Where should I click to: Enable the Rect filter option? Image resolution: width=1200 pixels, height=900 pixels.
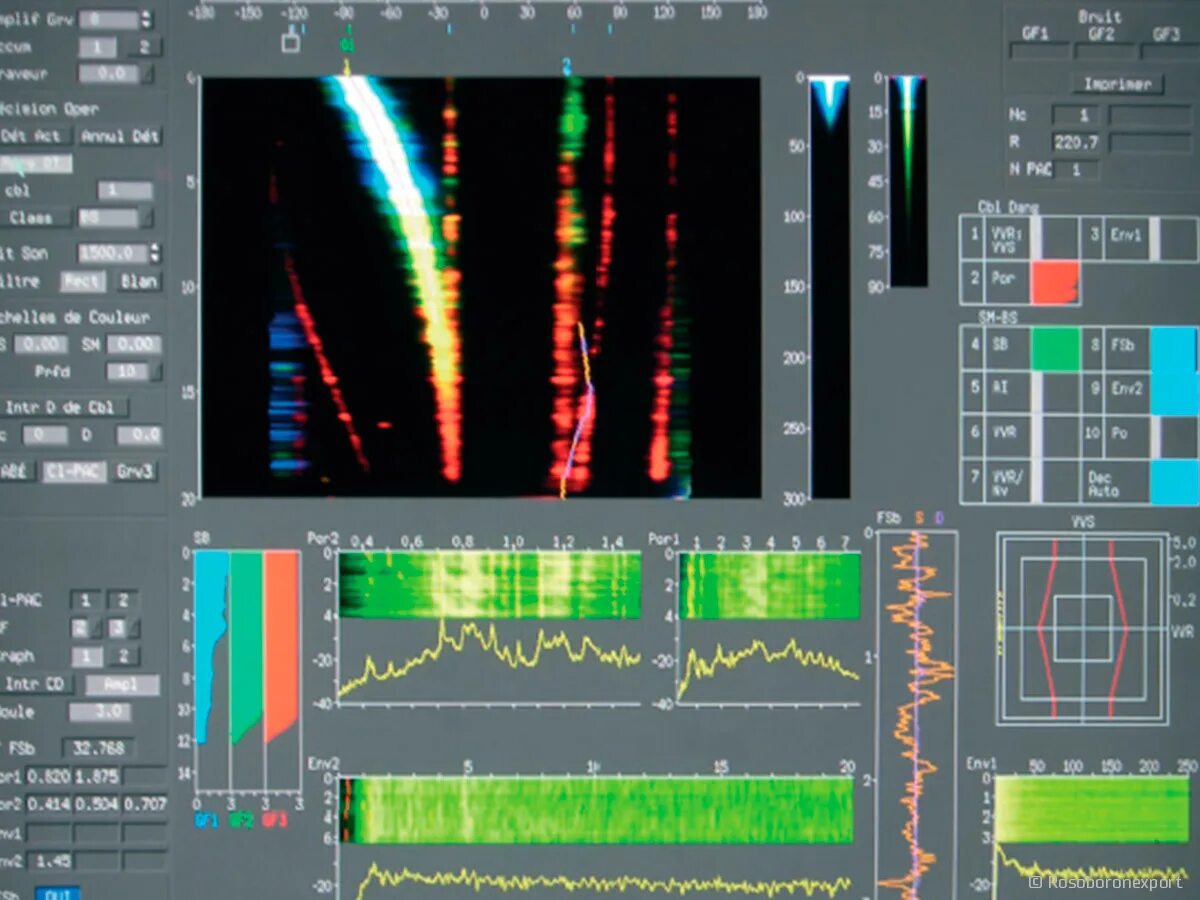[x=82, y=281]
